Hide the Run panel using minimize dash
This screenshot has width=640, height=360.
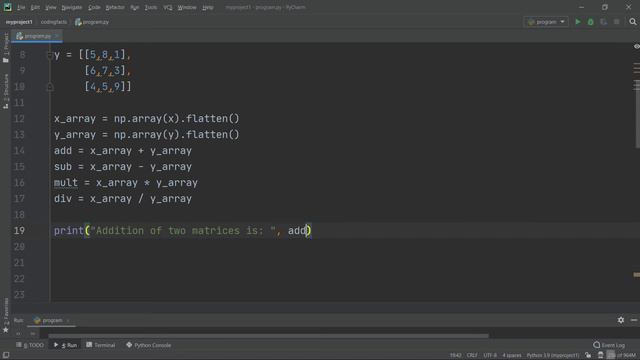pos(634,320)
